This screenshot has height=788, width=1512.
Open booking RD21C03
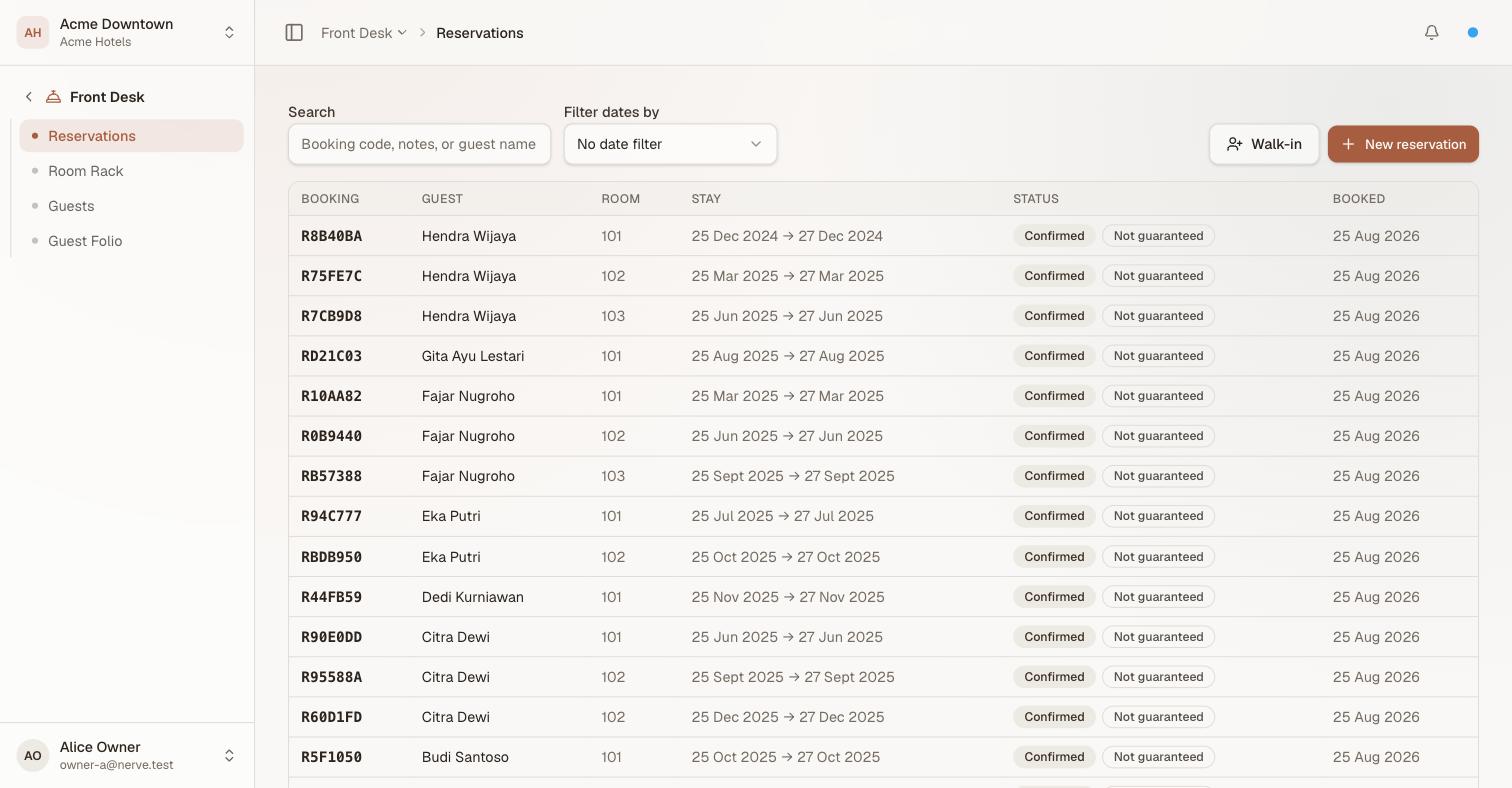(x=331, y=356)
